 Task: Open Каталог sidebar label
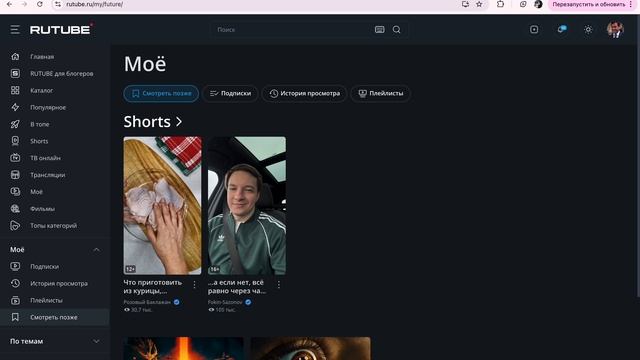tap(42, 90)
